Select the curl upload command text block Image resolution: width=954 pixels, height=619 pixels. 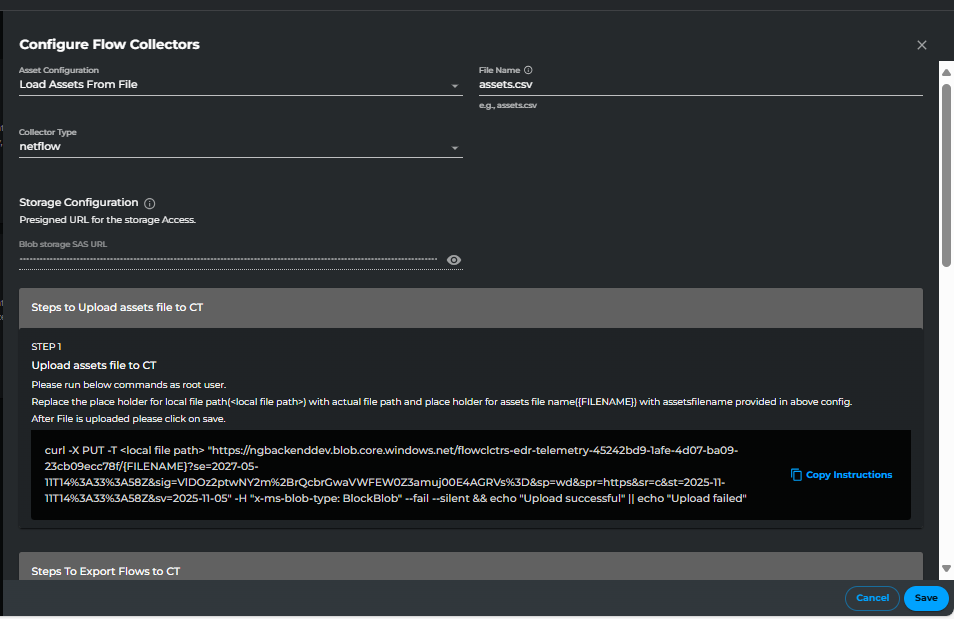point(400,475)
